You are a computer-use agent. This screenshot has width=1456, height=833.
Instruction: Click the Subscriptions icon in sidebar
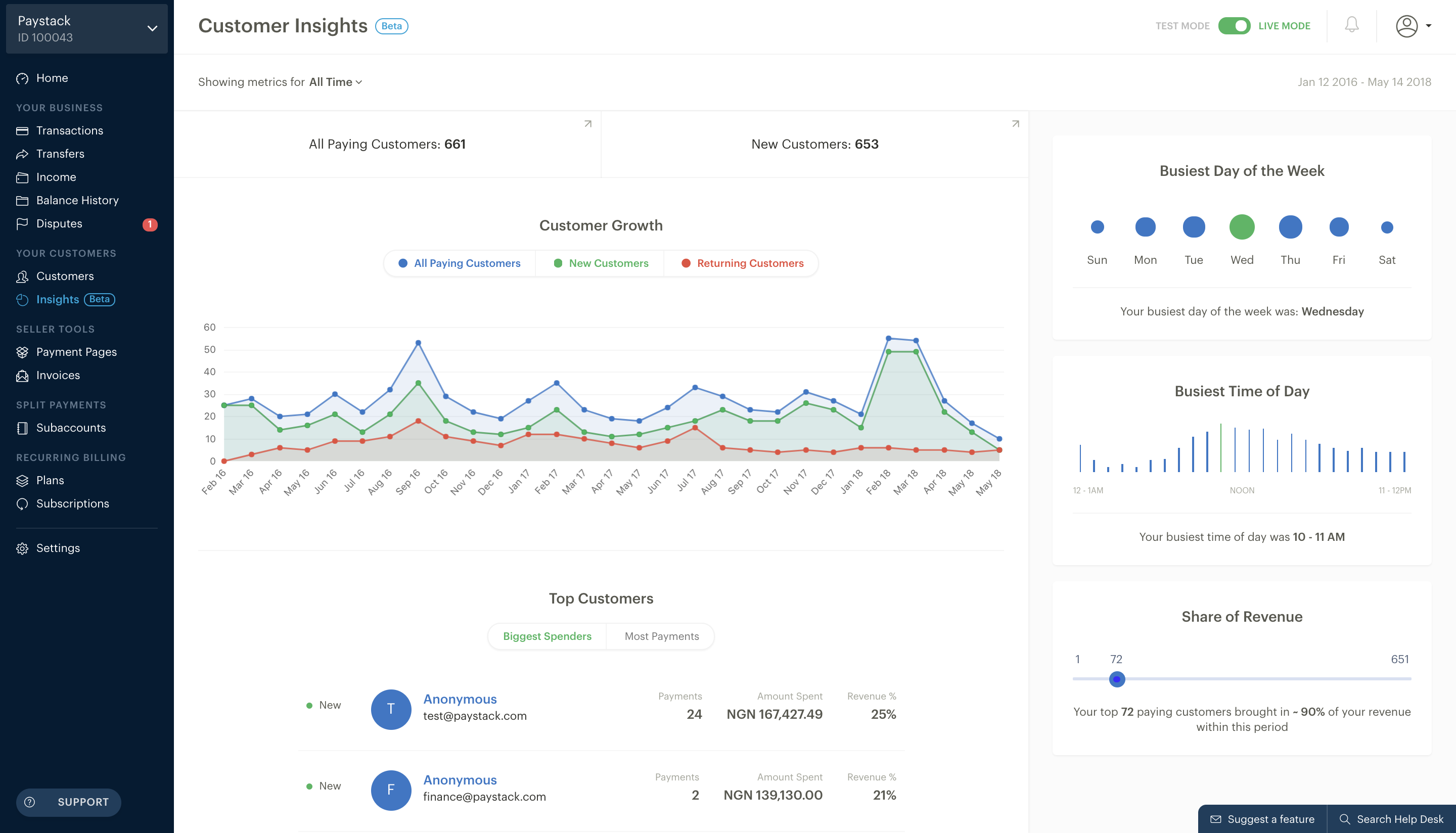(22, 504)
